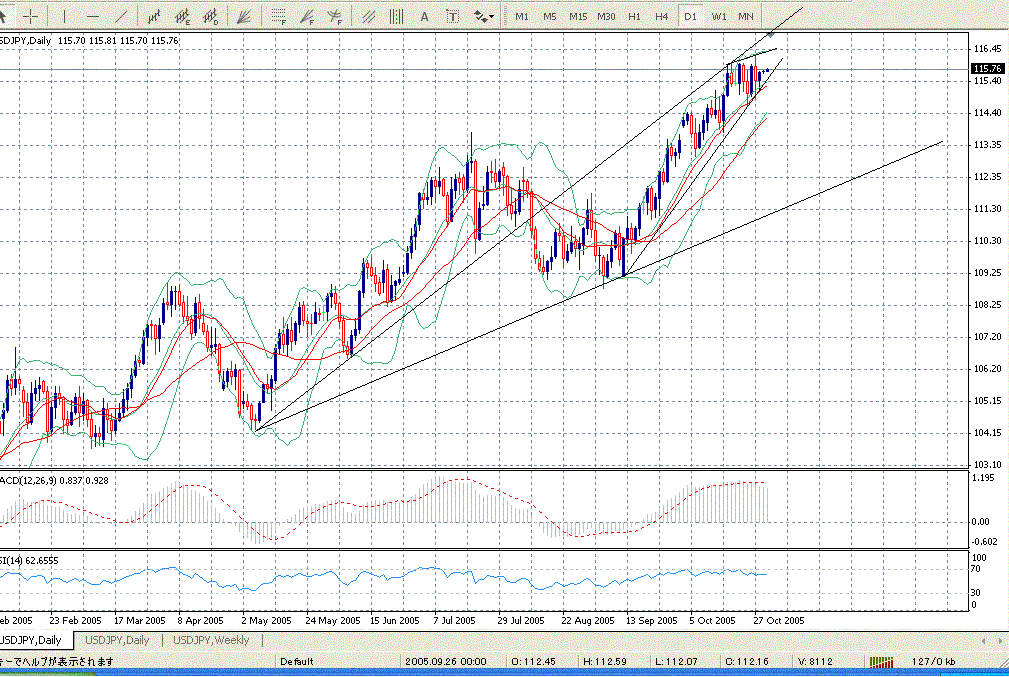1009x677 pixels.
Task: Enable the M15 timeframe button
Action: point(578,17)
